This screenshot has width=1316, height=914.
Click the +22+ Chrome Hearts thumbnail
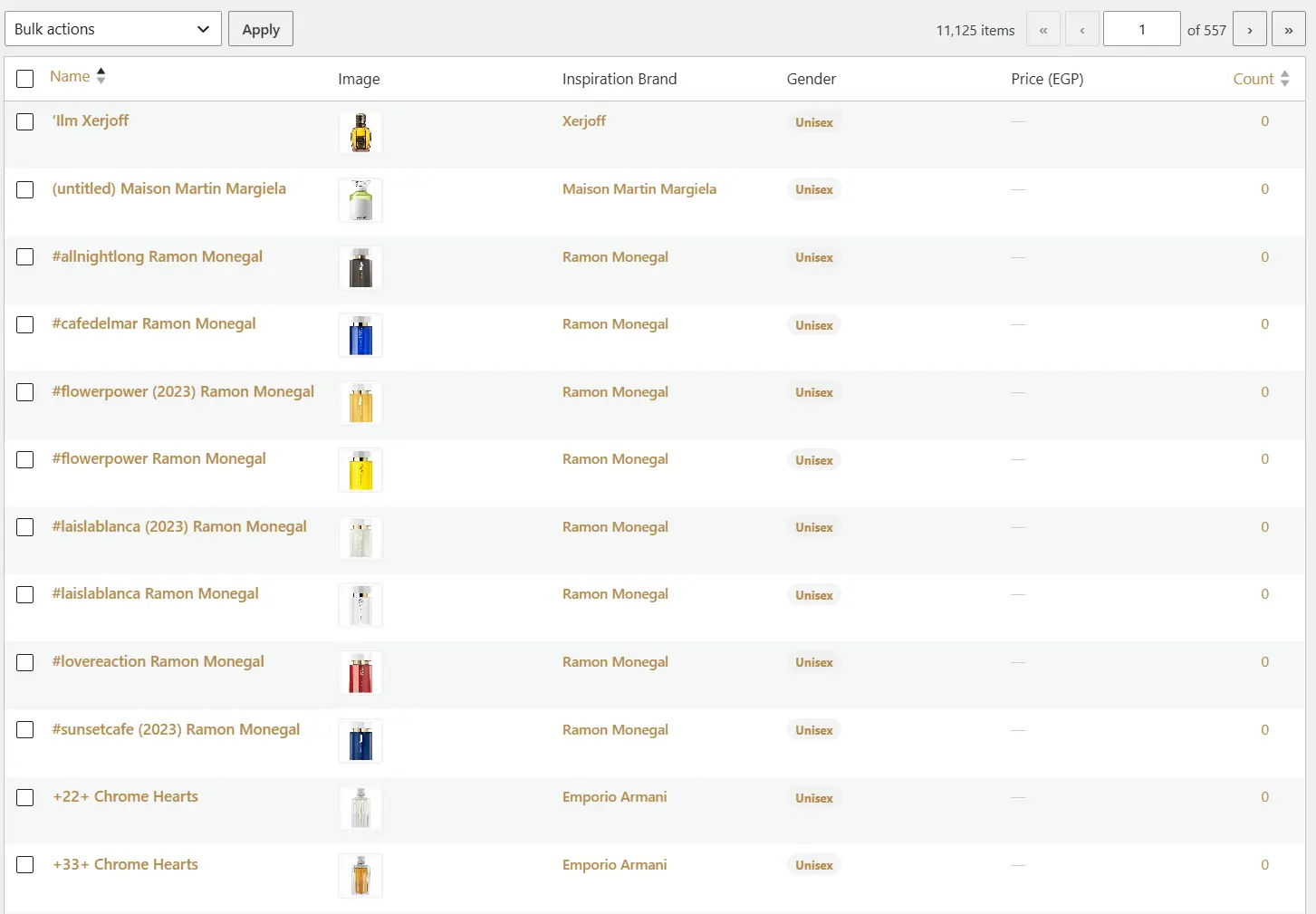pyautogui.click(x=360, y=808)
